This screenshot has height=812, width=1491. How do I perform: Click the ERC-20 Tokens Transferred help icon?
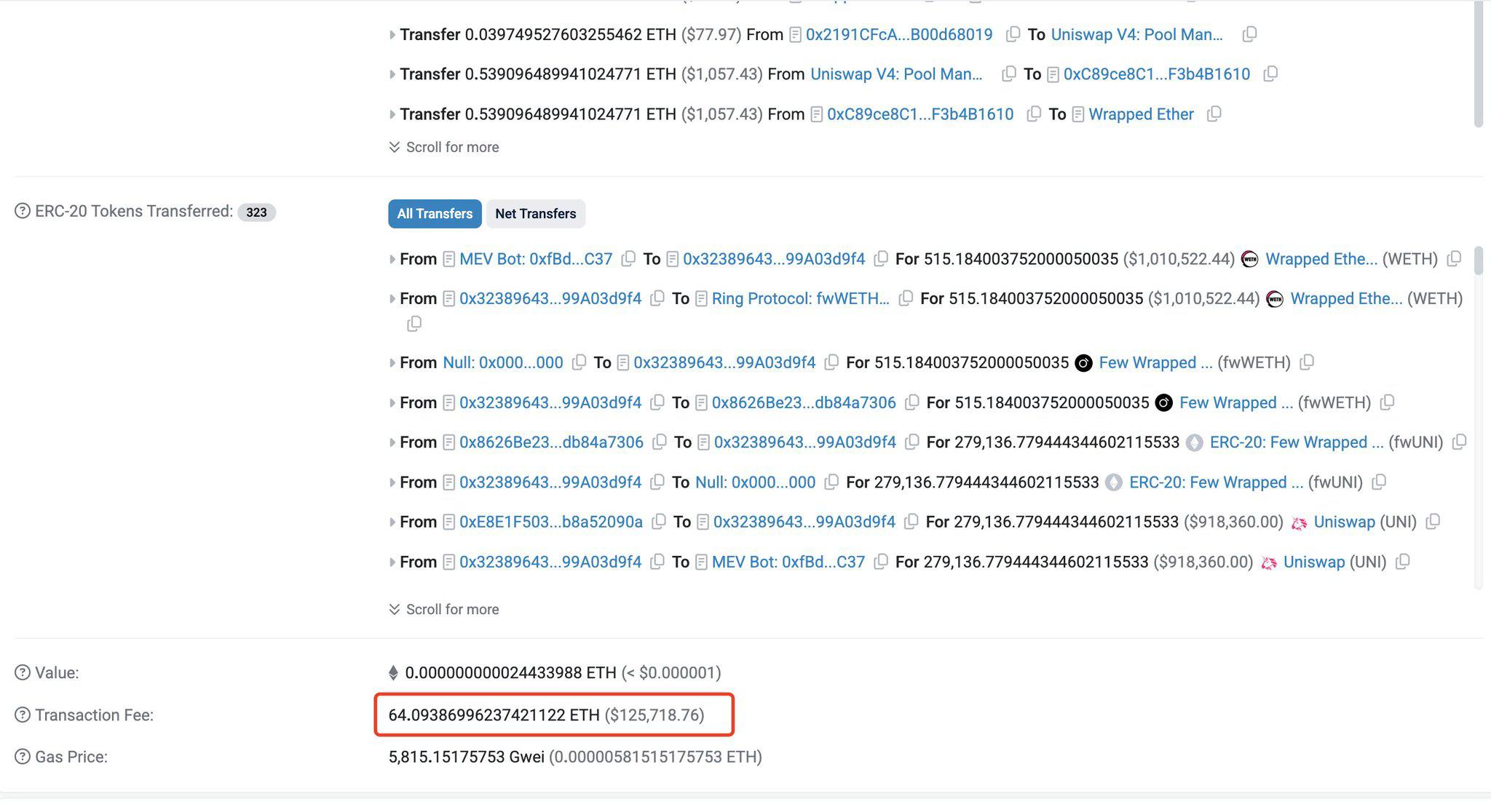point(23,211)
